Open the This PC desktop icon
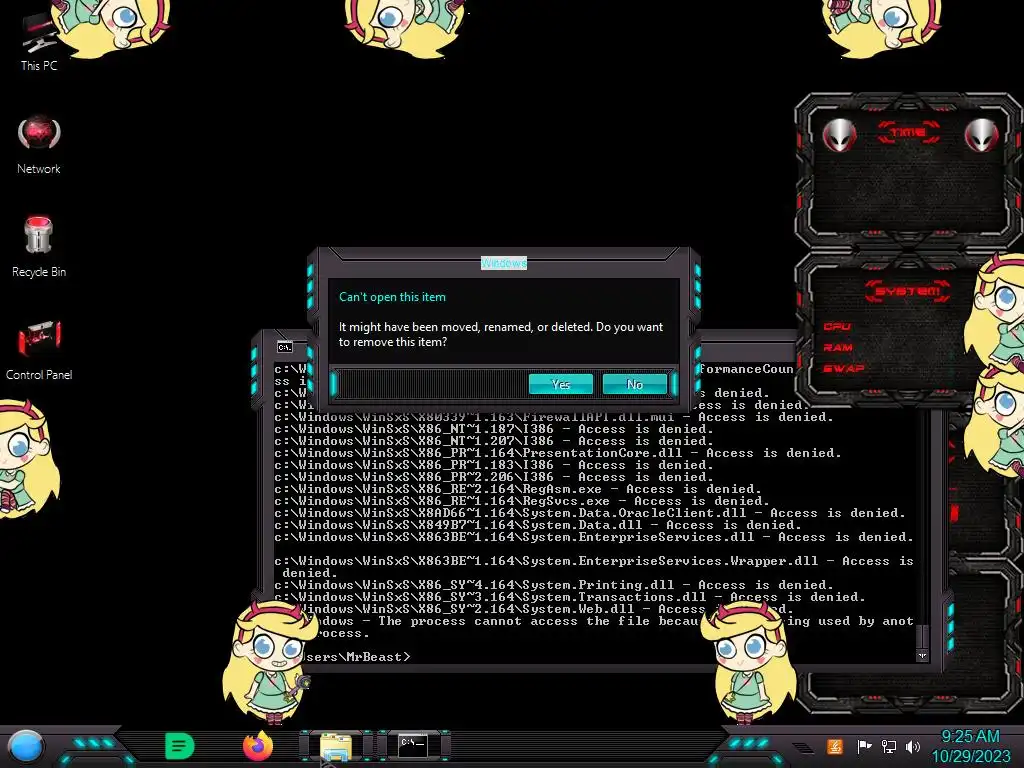Viewport: 1024px width, 768px height. point(39,42)
